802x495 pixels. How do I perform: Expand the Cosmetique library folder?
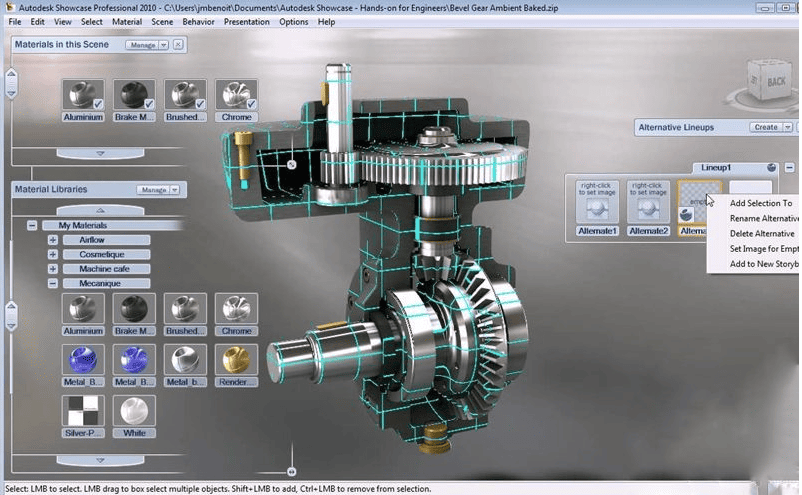point(53,254)
